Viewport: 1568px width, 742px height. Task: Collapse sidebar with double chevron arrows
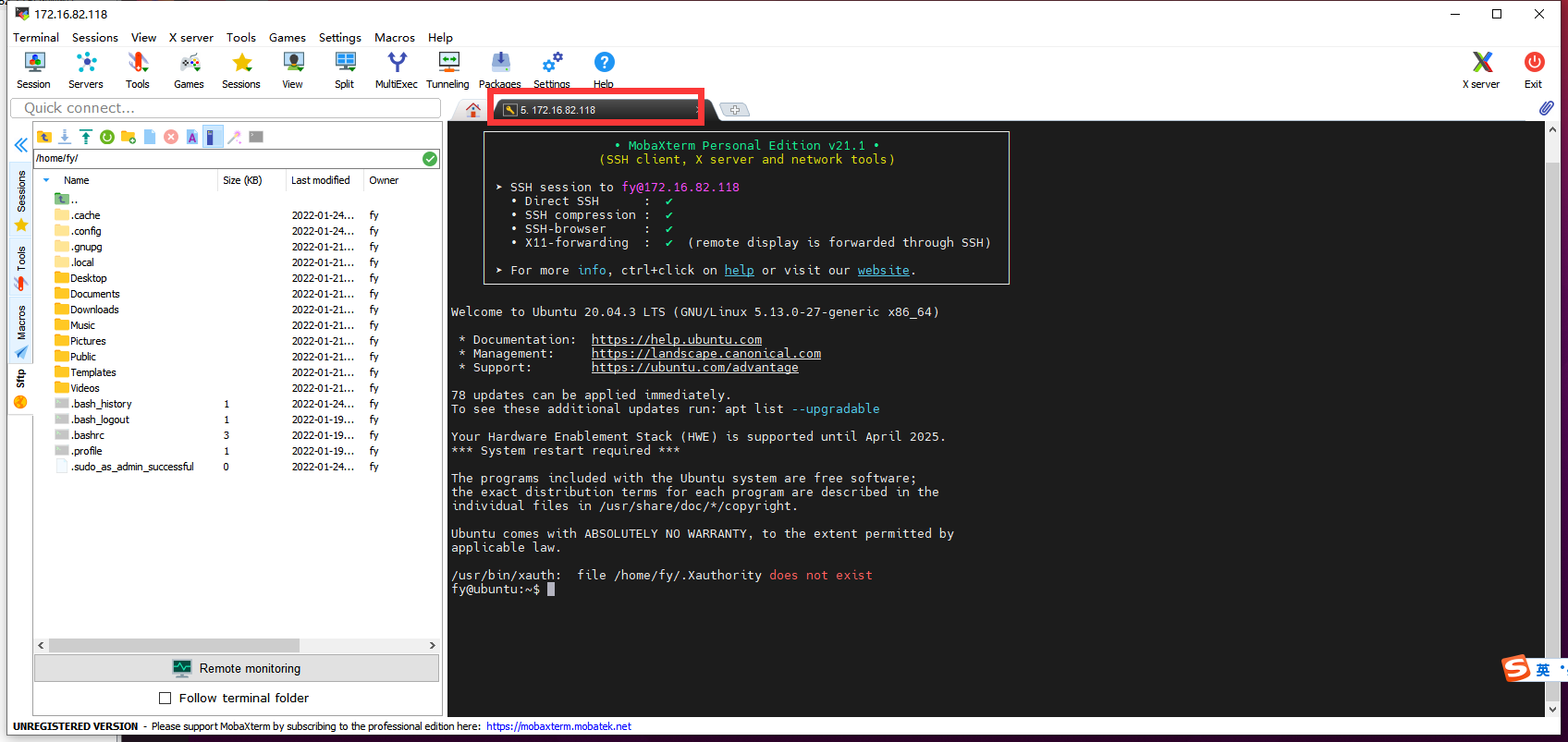pos(20,145)
